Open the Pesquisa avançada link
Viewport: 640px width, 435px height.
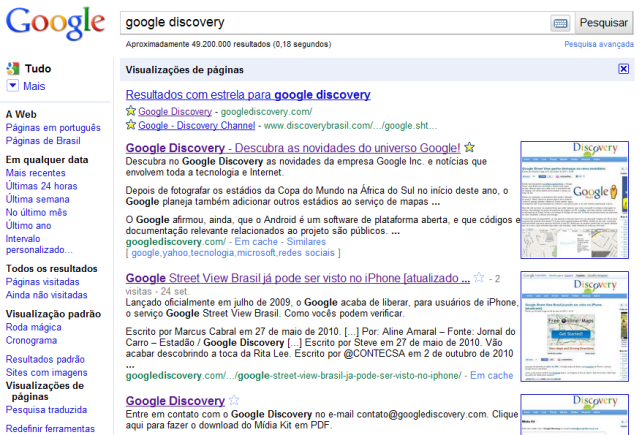(x=598, y=45)
